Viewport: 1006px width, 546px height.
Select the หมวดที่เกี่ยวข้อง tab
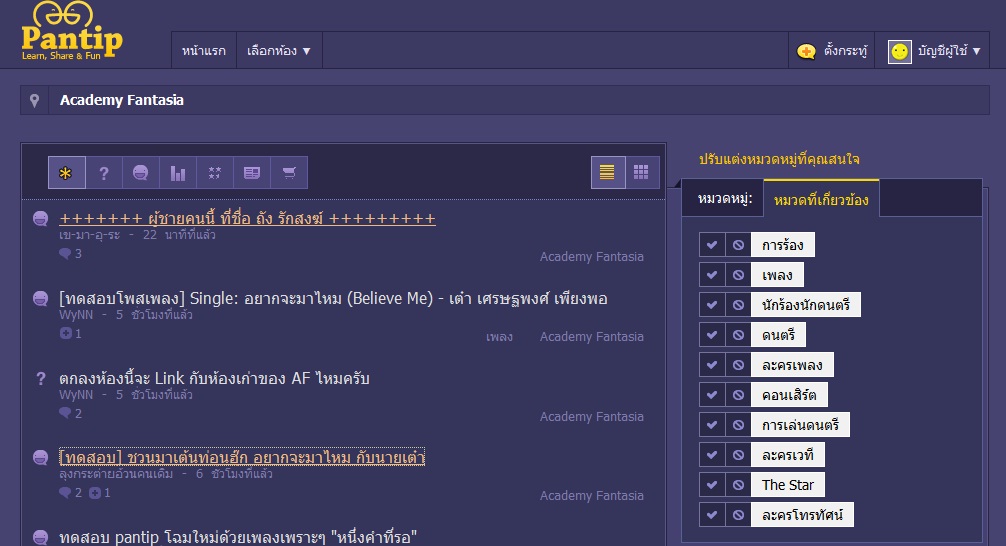[x=821, y=200]
